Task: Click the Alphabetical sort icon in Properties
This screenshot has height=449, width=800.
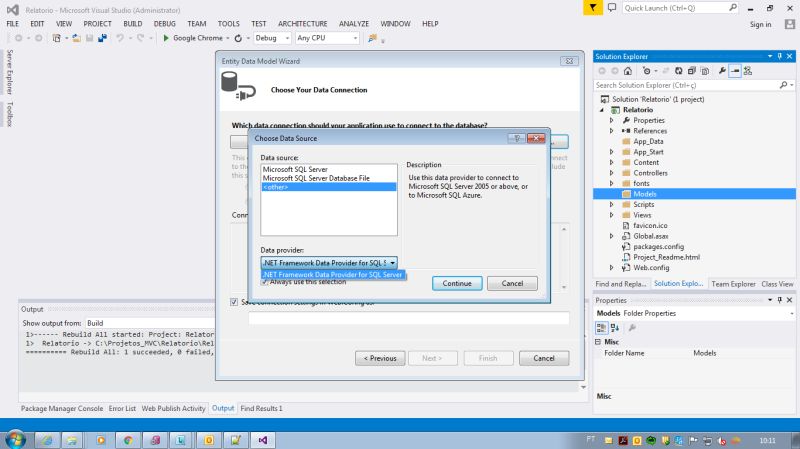Action: [x=615, y=328]
